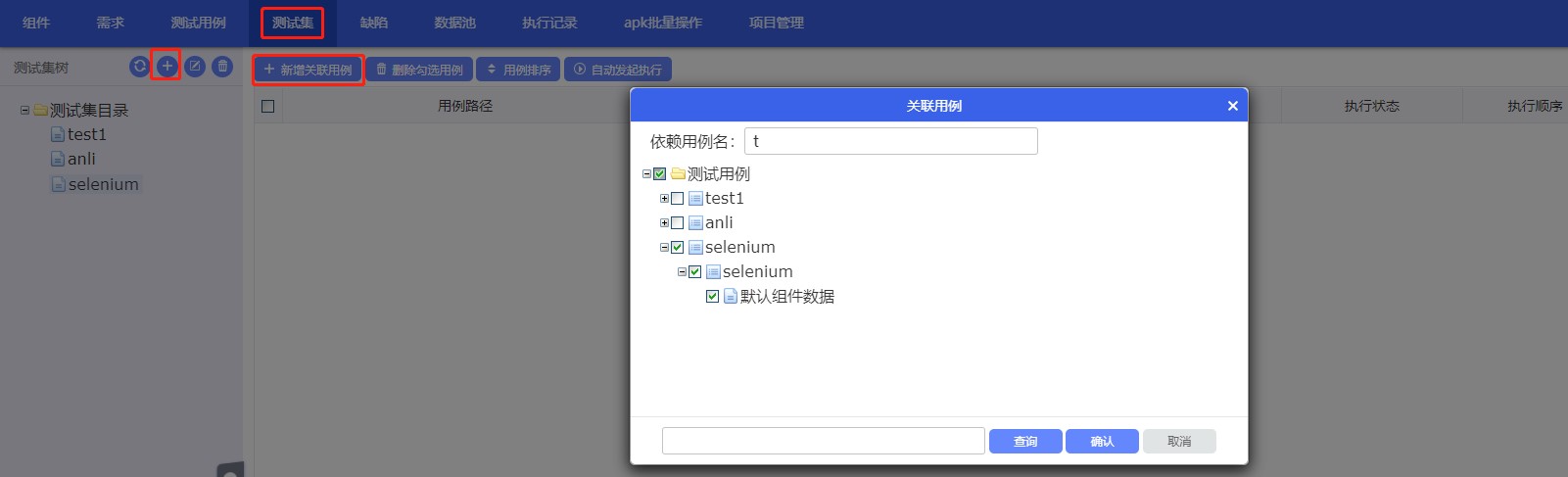The image size is (1568, 477).
Task: Switch to the 测试集 tab
Action: pos(292,23)
